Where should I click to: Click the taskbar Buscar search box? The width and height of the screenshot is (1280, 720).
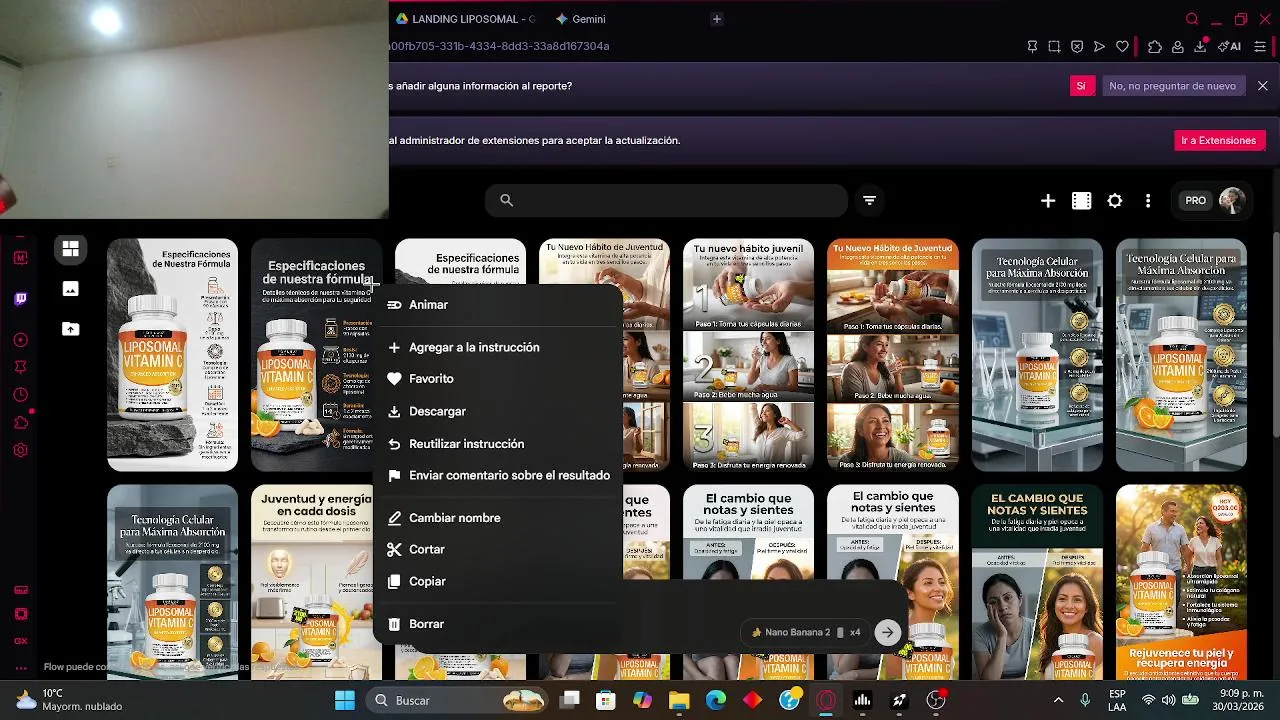pos(456,700)
